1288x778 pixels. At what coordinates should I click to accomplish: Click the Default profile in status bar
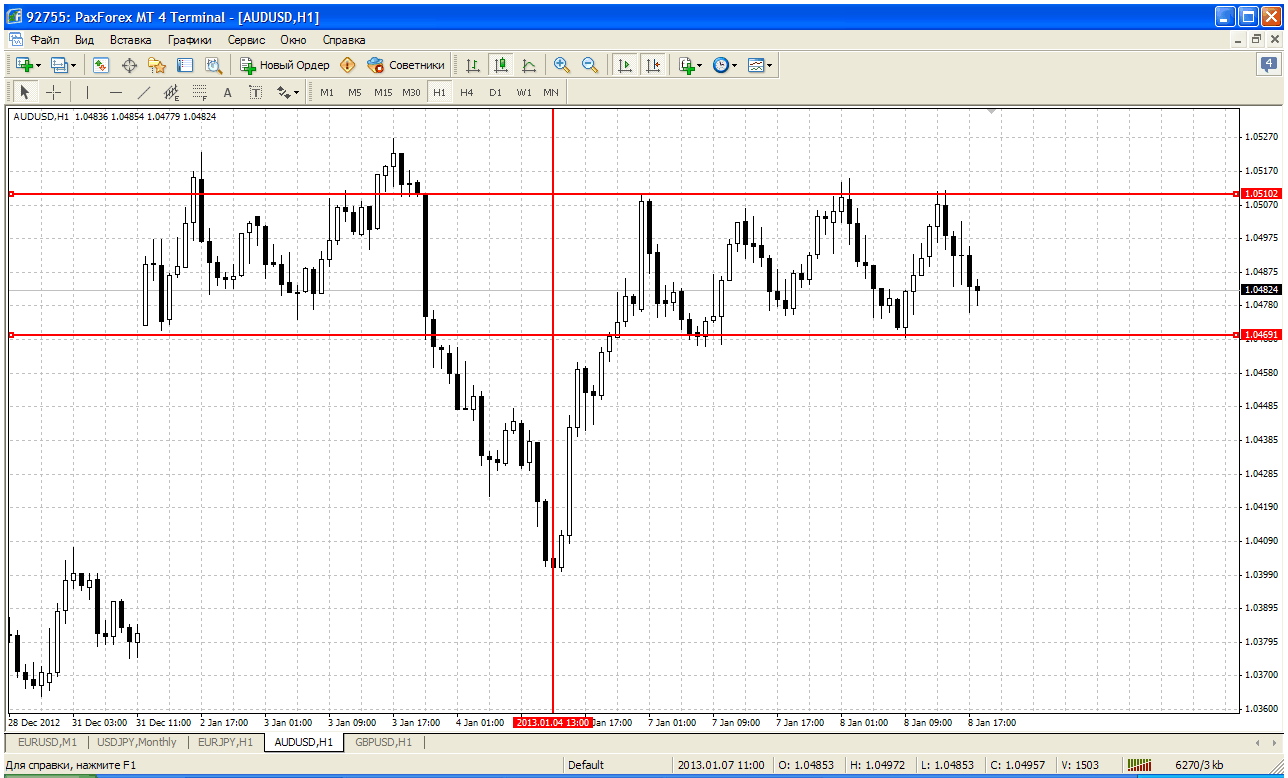(x=586, y=766)
